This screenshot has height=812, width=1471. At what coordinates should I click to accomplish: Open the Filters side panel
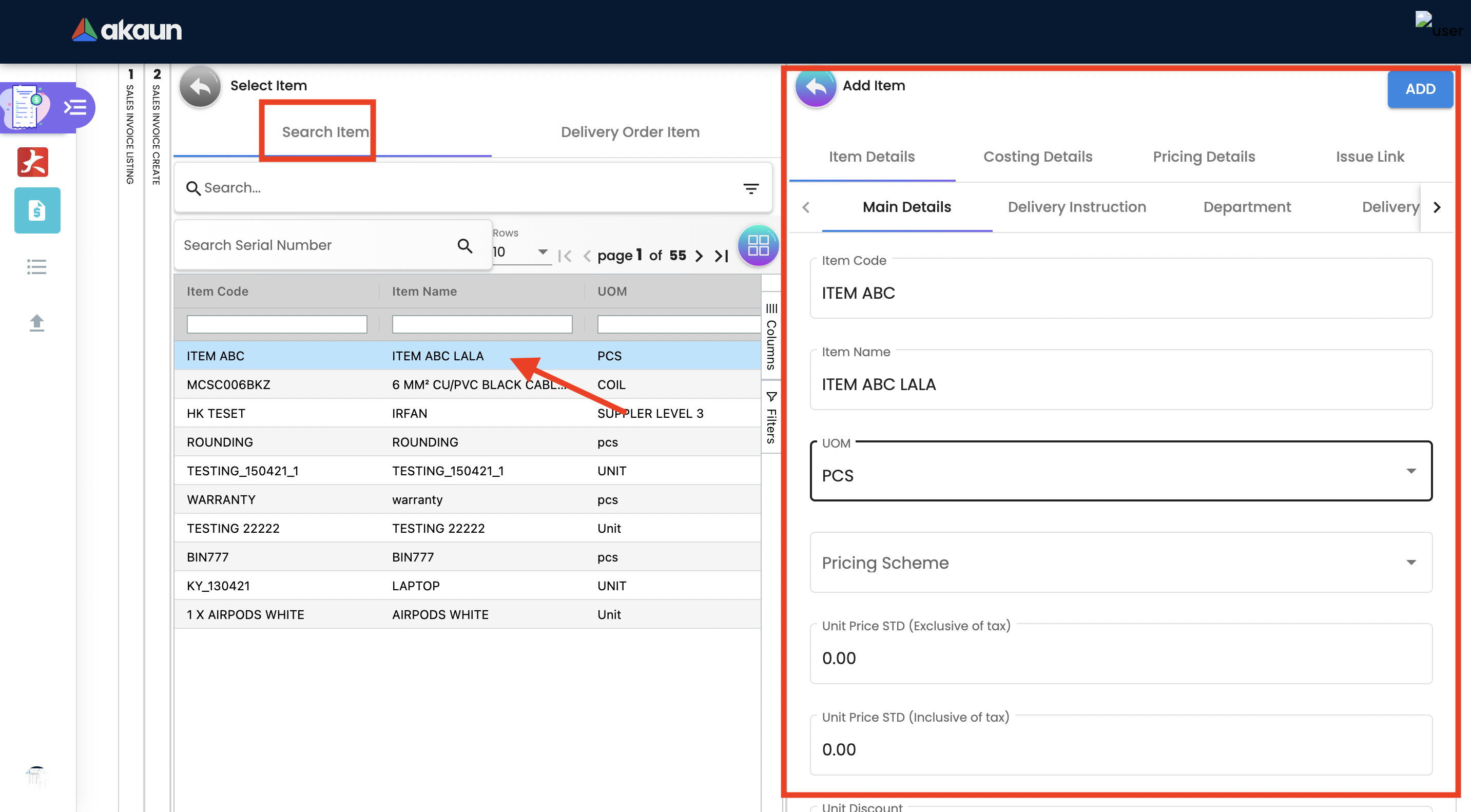(771, 418)
